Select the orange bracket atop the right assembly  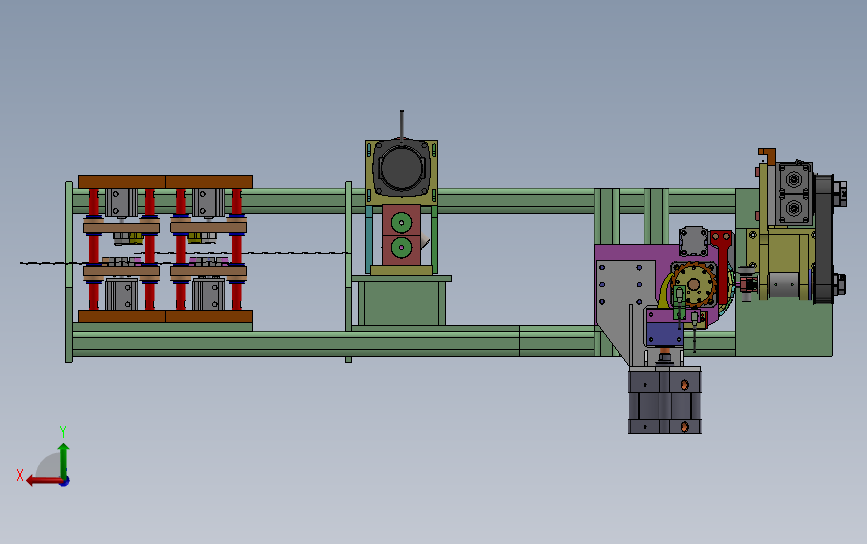pyautogui.click(x=767, y=155)
